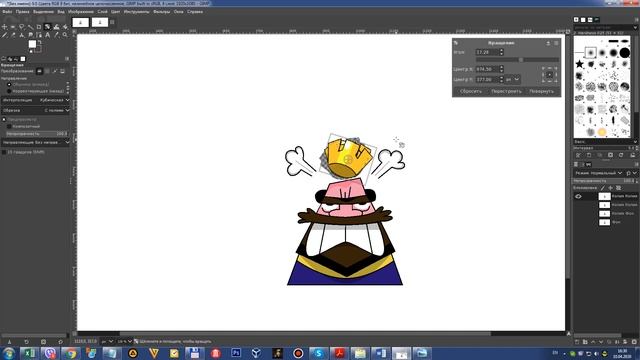Set transform target to image icon
Viewport: 640px width, 360px height.
(x=62, y=71)
